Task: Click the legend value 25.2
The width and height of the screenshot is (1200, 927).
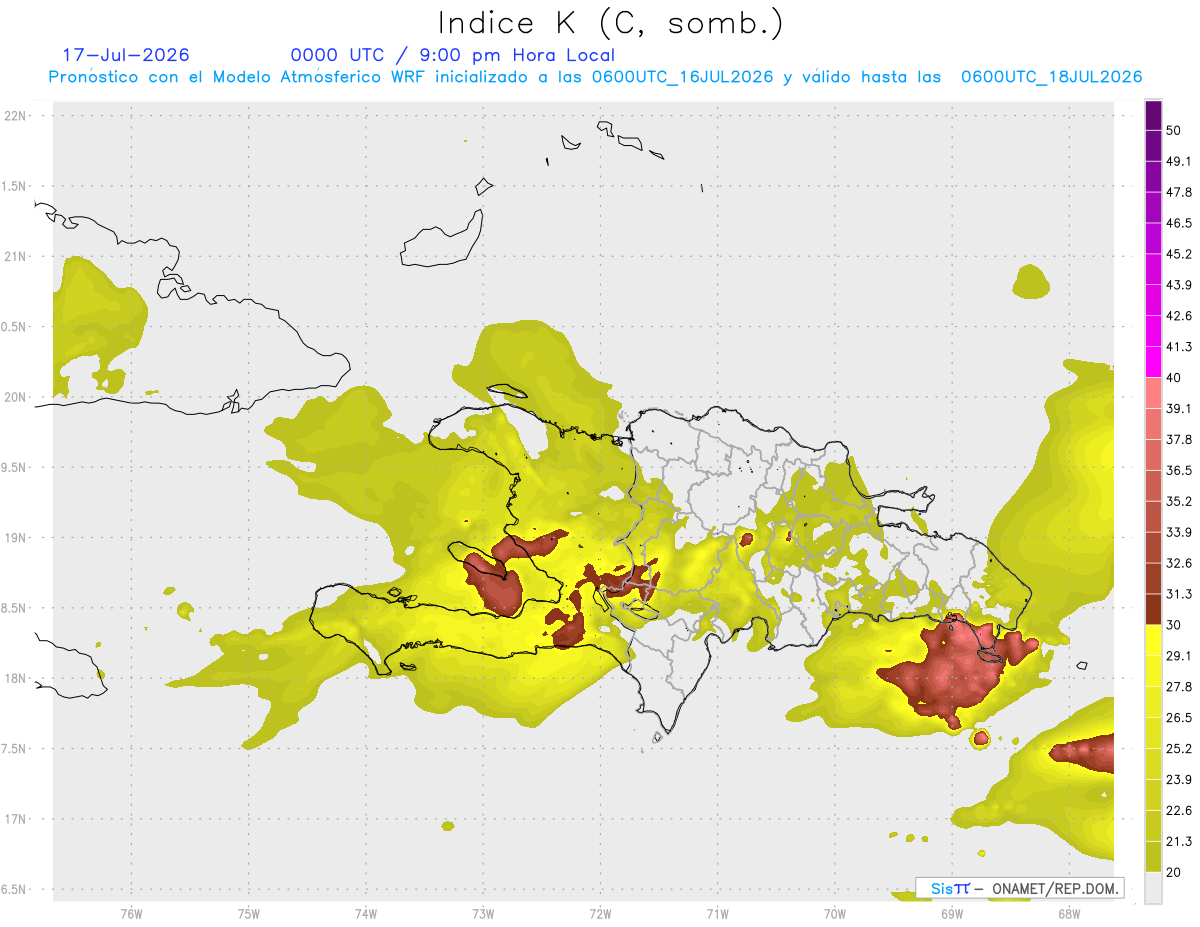Action: (x=1179, y=749)
